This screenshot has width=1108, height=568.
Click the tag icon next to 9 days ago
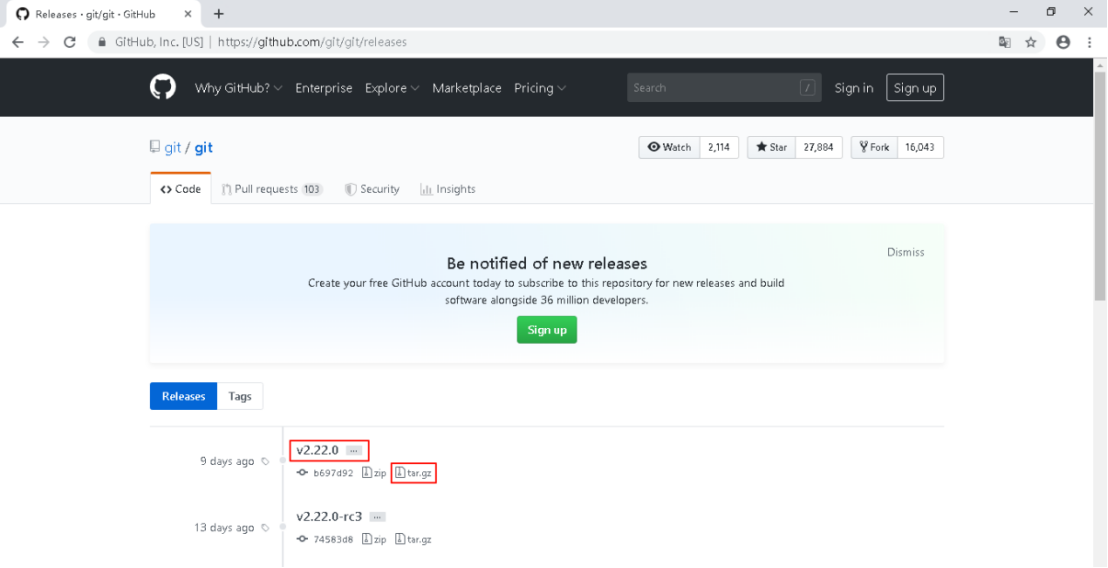[265, 461]
